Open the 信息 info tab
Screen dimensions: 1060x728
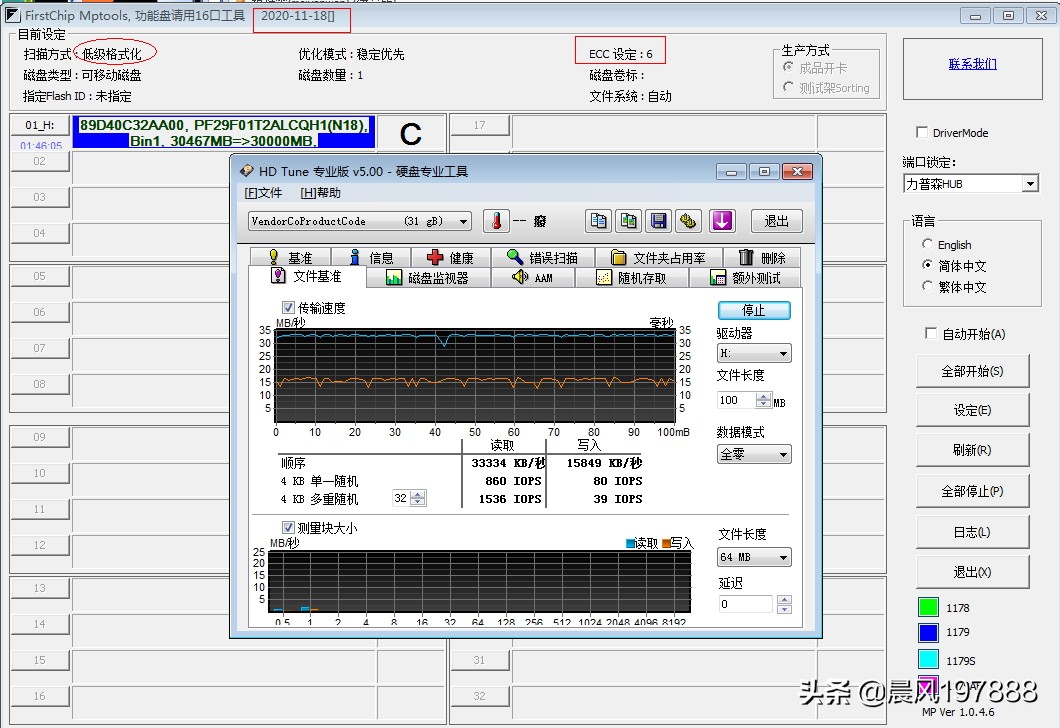coord(371,258)
